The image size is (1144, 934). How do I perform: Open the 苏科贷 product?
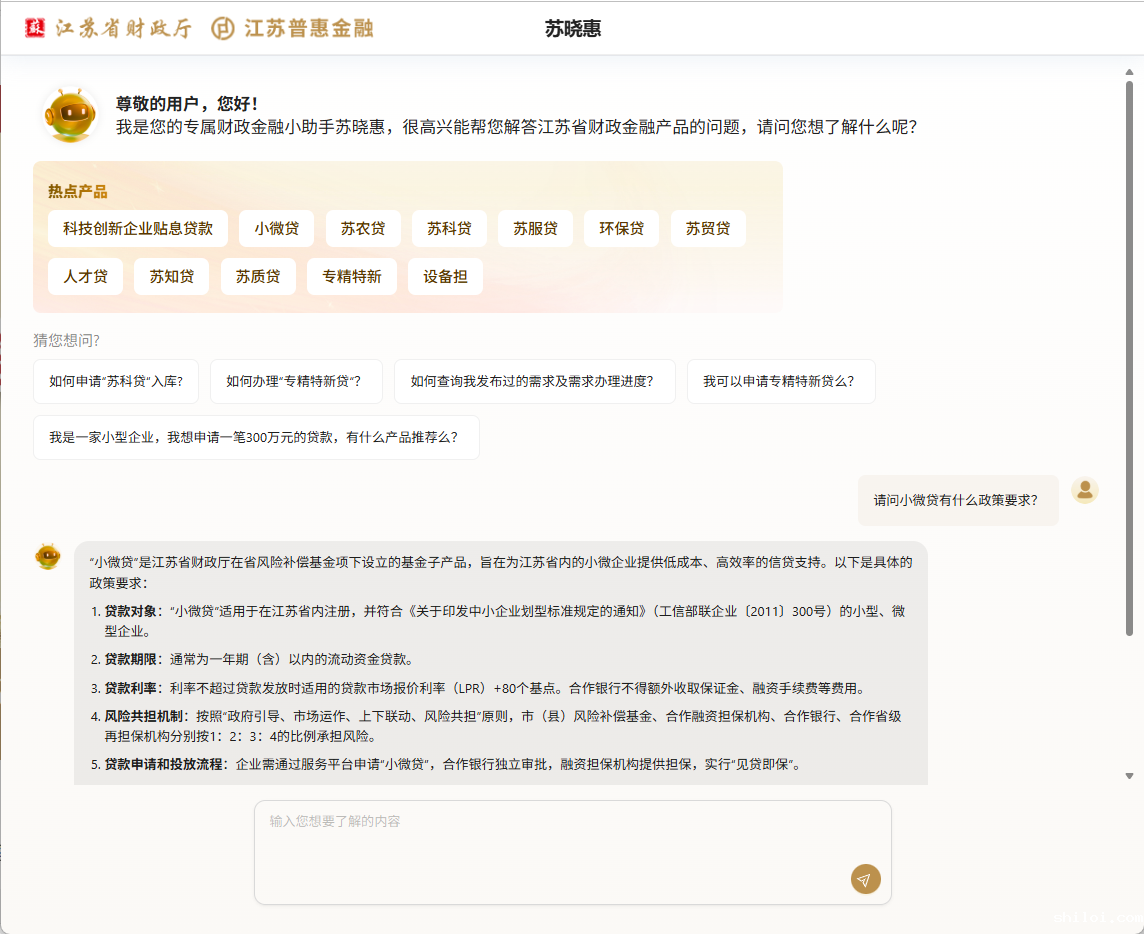pyautogui.click(x=449, y=228)
